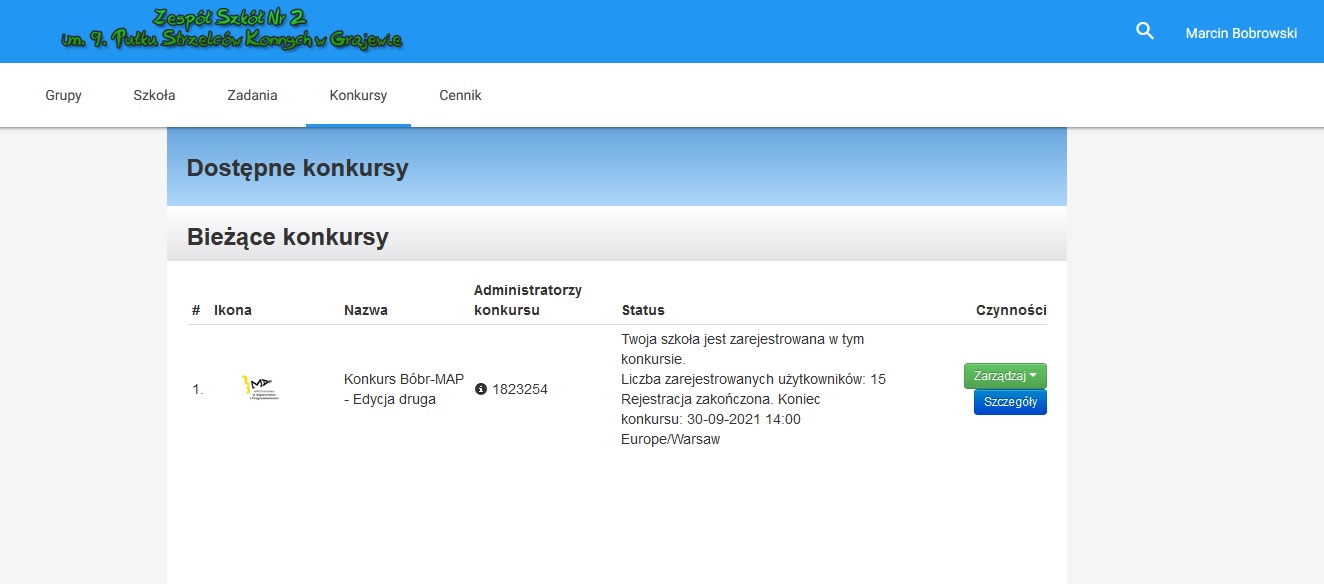1324x584 pixels.
Task: Navigate to the Cennik tab
Action: point(460,96)
